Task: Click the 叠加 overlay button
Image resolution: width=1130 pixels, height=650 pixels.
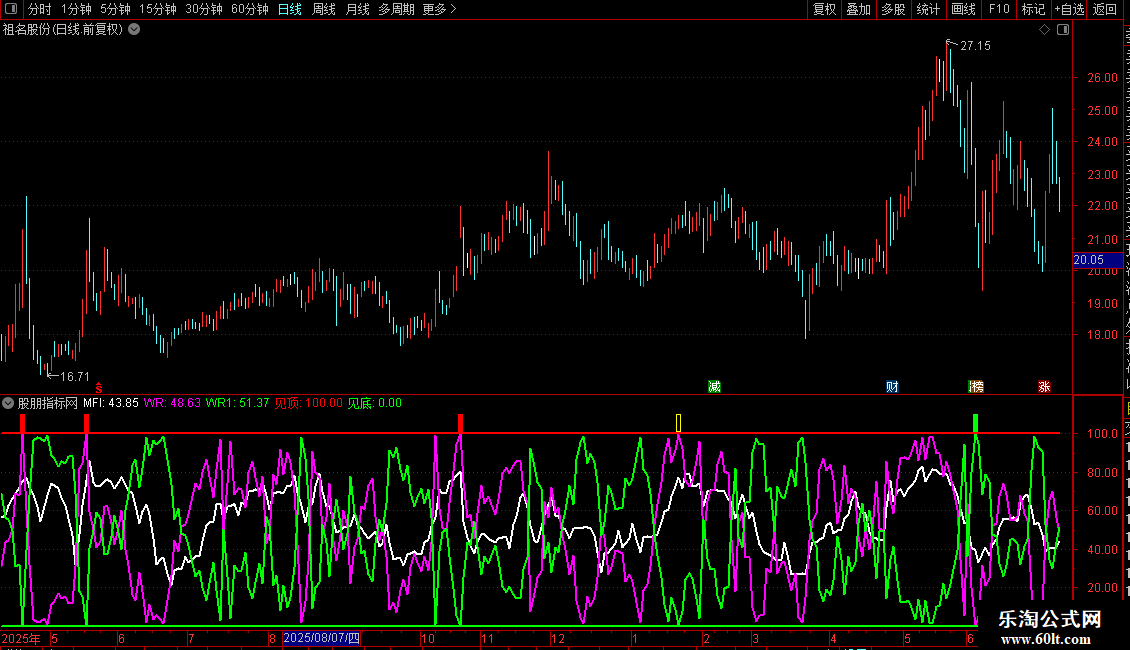Action: (x=858, y=9)
